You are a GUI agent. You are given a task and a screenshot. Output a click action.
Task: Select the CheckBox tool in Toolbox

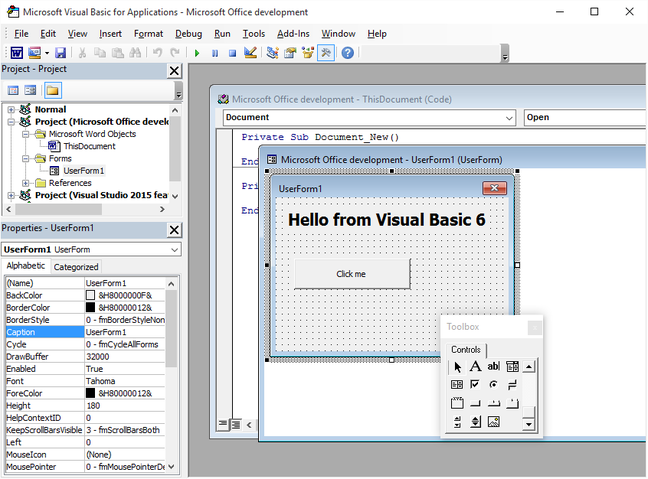pos(475,385)
